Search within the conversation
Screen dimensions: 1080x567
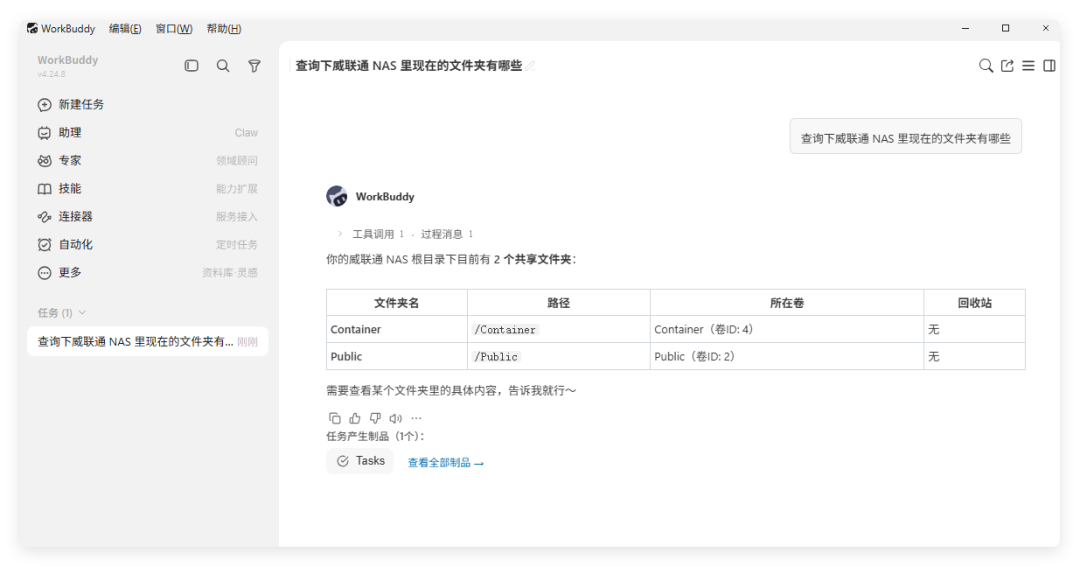[x=986, y=65]
